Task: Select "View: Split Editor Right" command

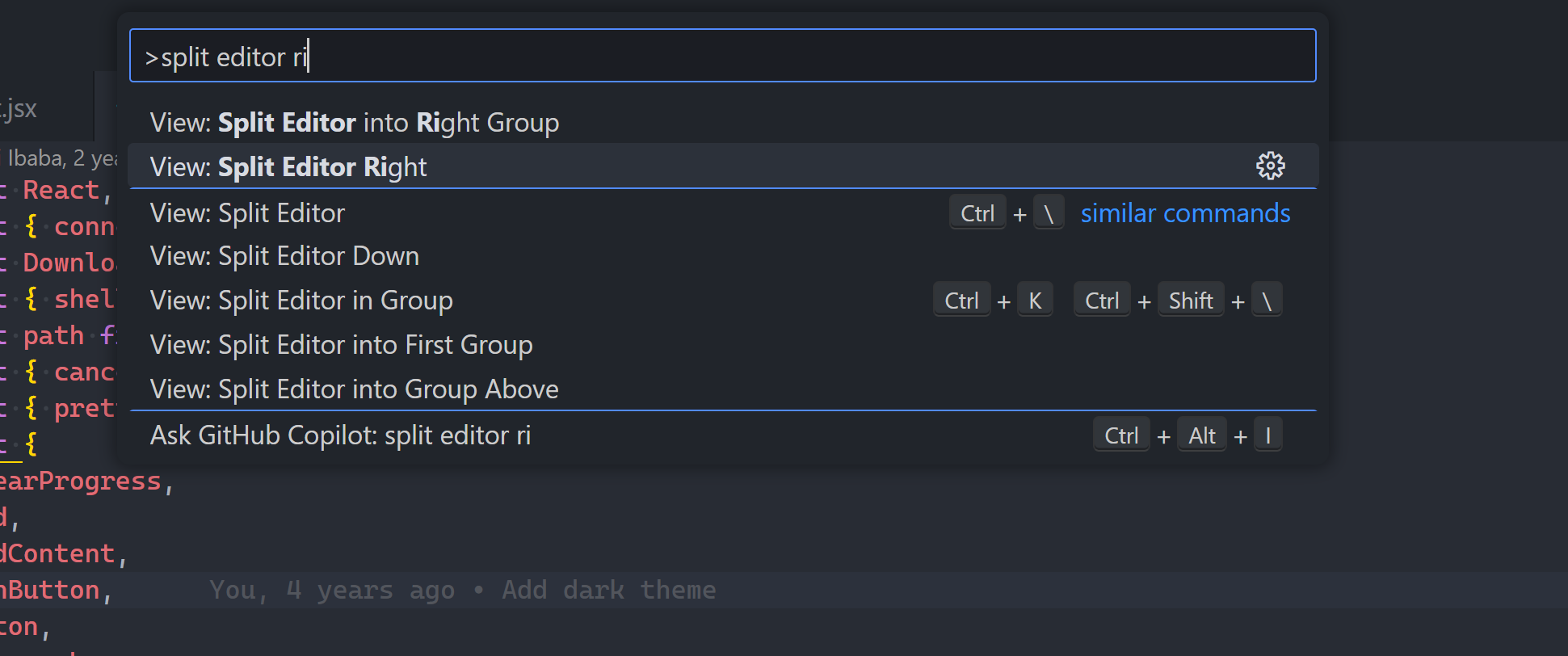Action: [x=288, y=167]
